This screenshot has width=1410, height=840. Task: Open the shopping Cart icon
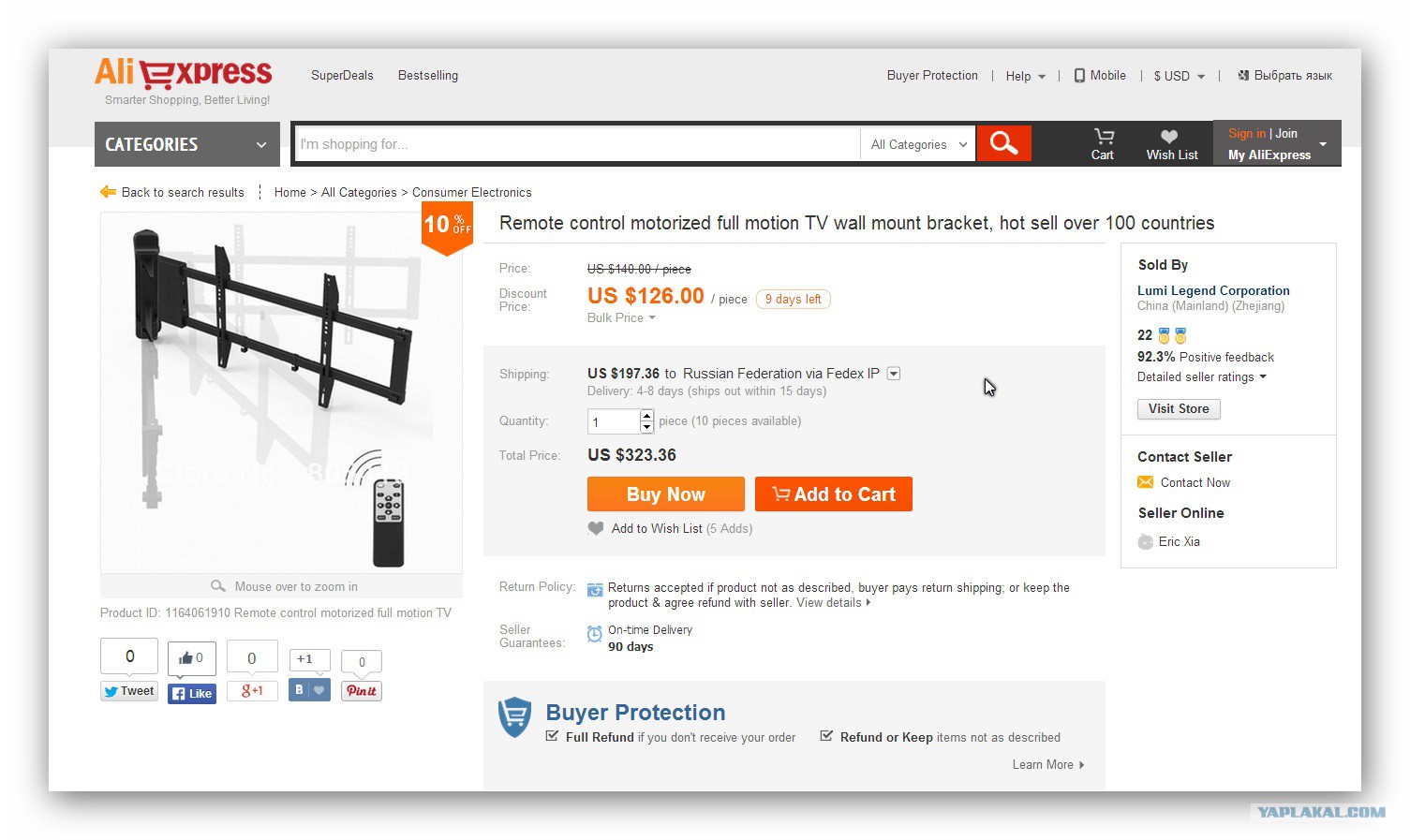[x=1104, y=137]
